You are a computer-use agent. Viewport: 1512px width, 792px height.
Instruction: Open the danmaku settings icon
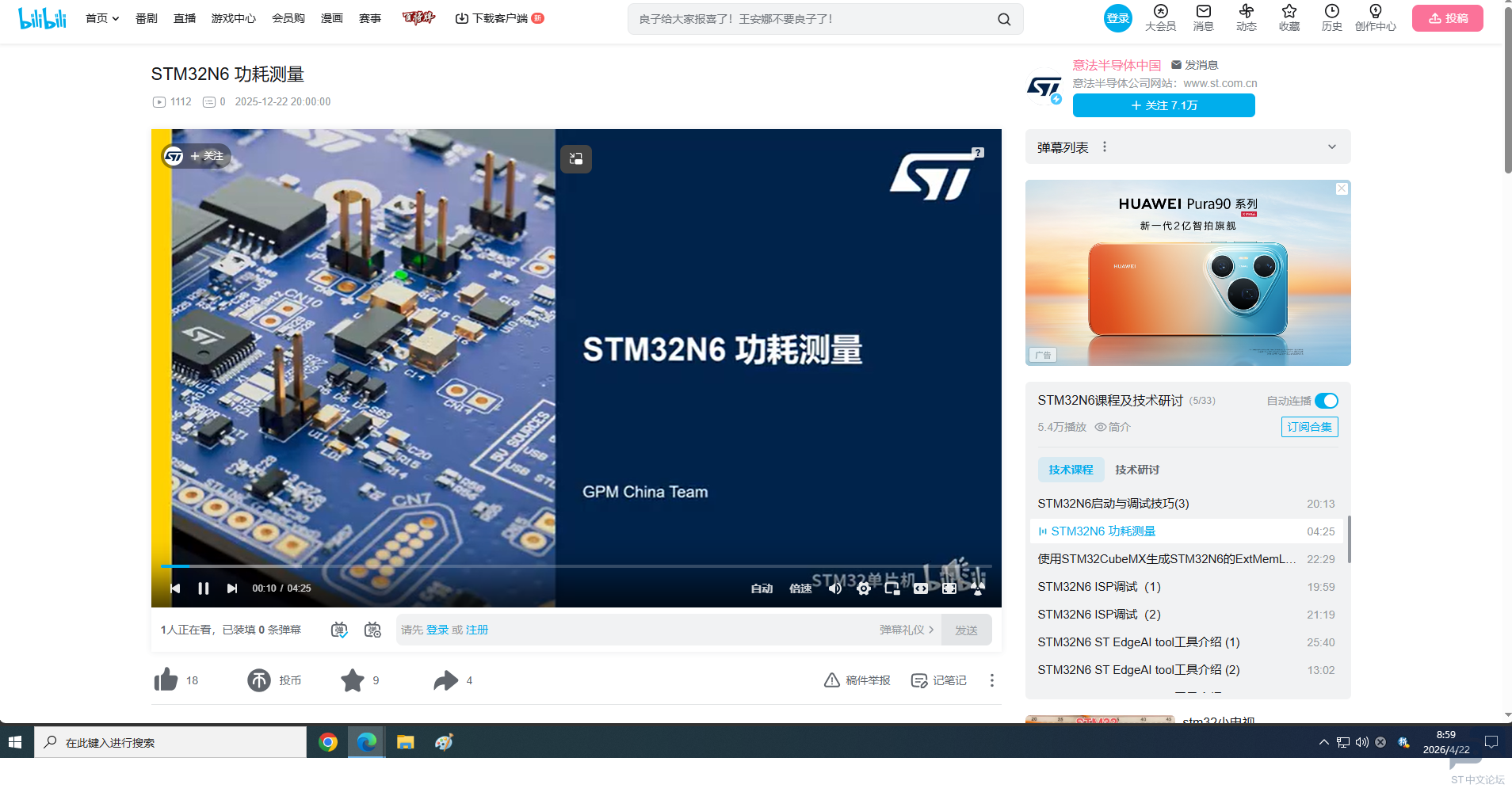[x=372, y=630]
